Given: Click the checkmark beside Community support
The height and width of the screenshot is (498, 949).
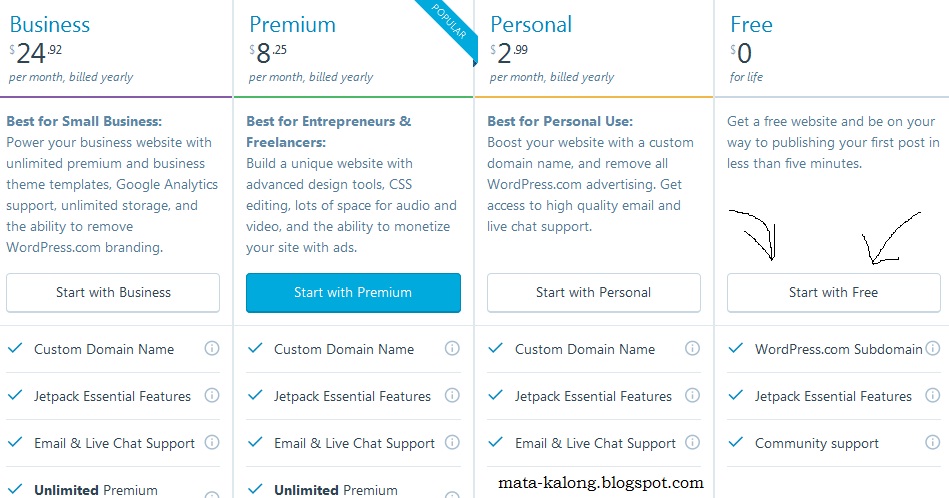Looking at the screenshot, I should [x=736, y=442].
